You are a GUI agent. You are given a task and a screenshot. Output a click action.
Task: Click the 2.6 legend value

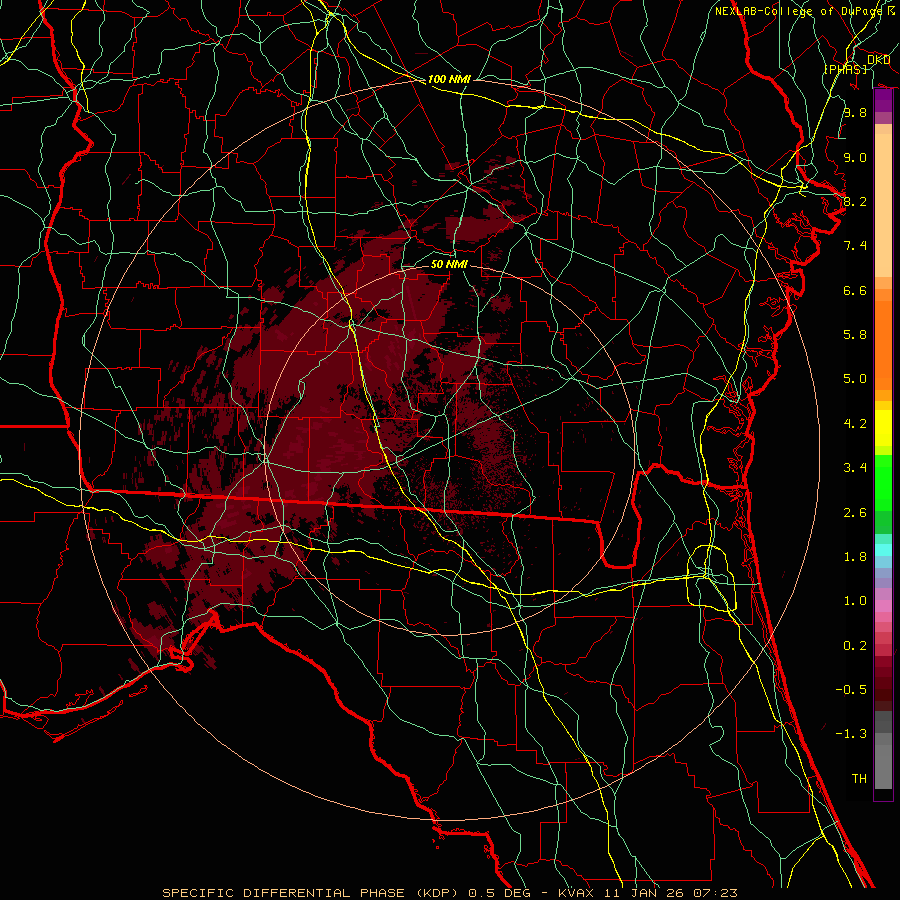point(855,513)
